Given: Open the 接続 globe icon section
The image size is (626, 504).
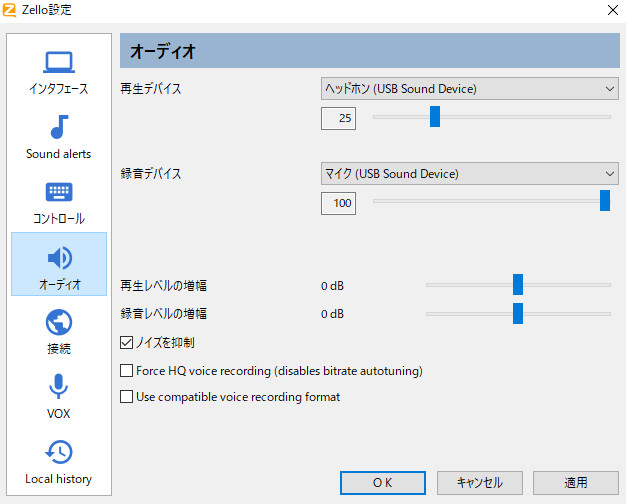Looking at the screenshot, I should (x=59, y=323).
